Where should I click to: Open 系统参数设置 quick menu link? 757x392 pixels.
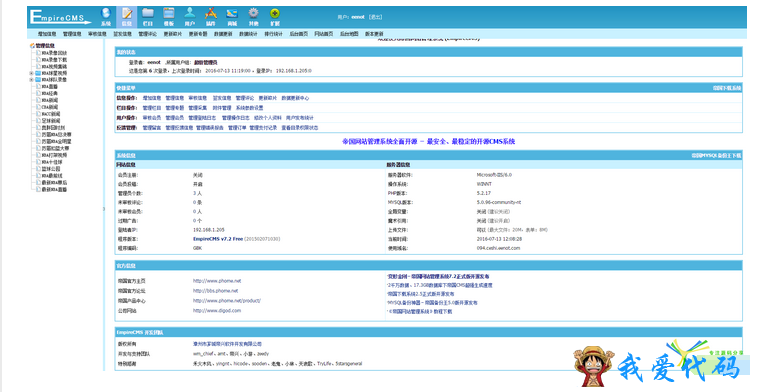pyautogui.click(x=250, y=108)
